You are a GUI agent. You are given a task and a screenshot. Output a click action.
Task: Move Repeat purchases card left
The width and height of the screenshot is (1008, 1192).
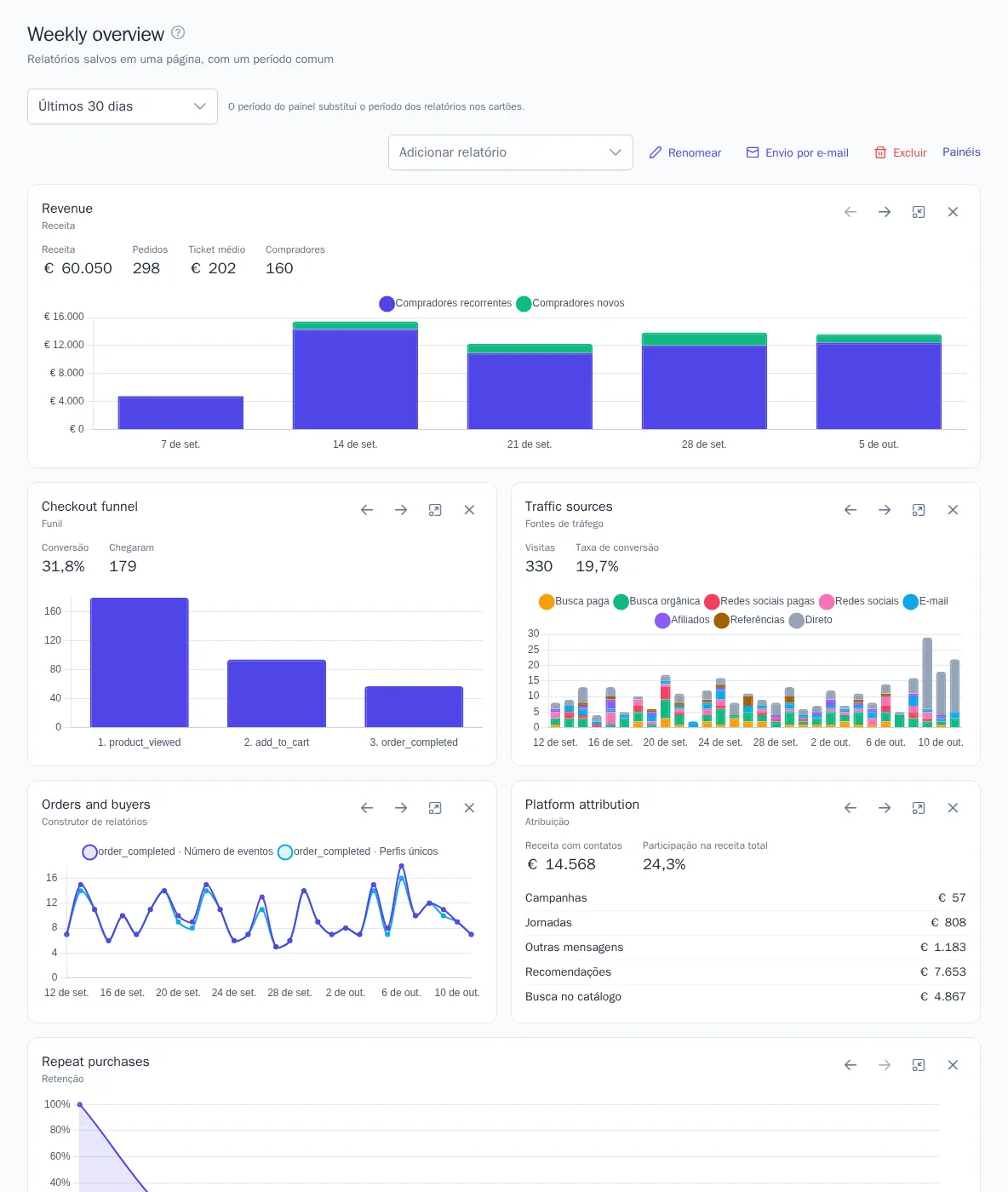click(x=850, y=1065)
